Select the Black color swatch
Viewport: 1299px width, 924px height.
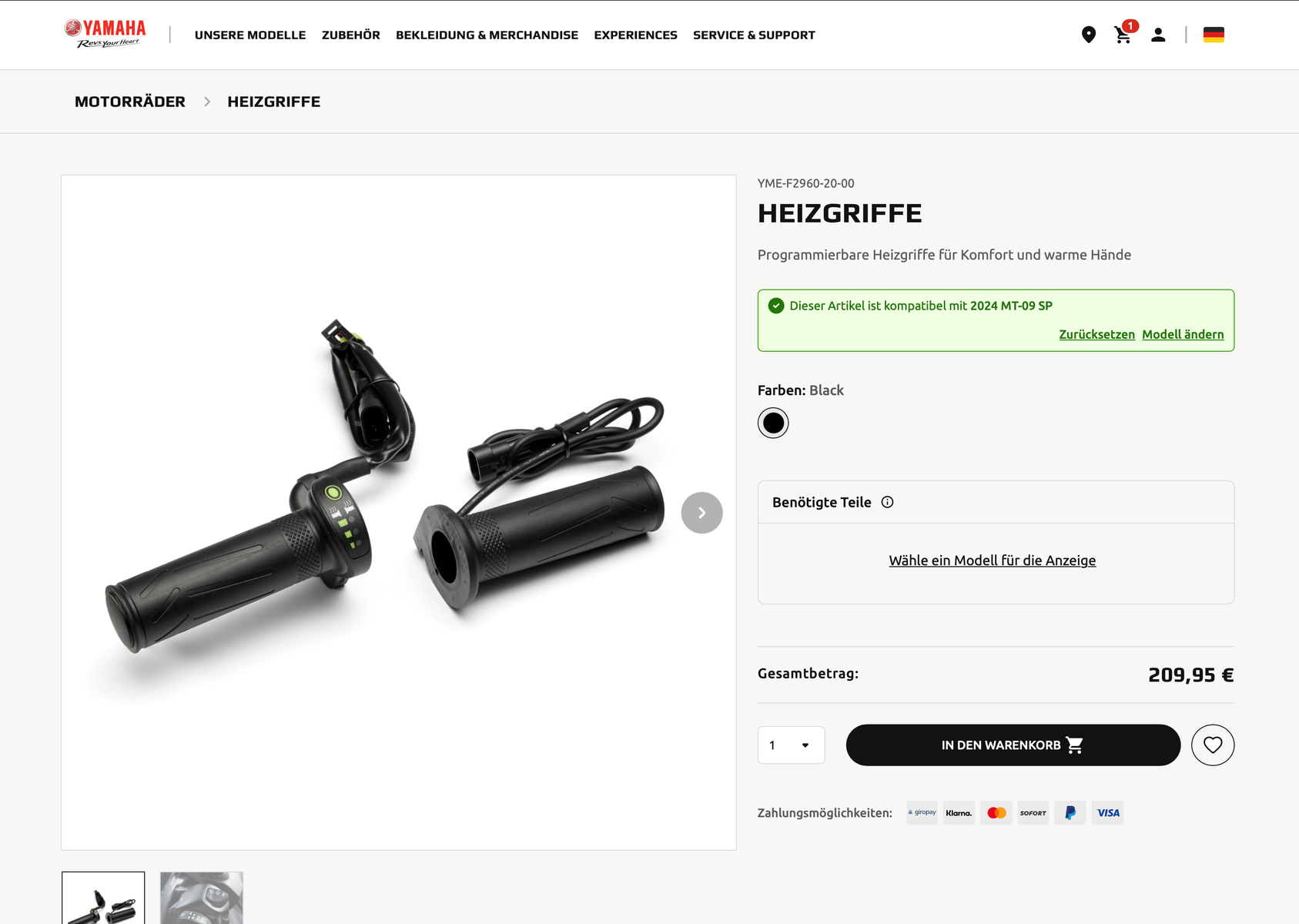pos(773,423)
